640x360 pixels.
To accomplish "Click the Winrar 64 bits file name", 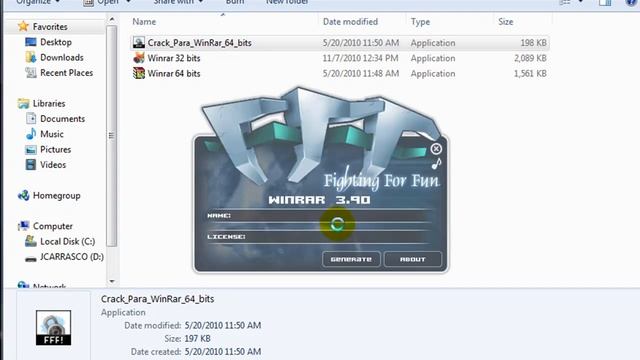I will (174, 73).
